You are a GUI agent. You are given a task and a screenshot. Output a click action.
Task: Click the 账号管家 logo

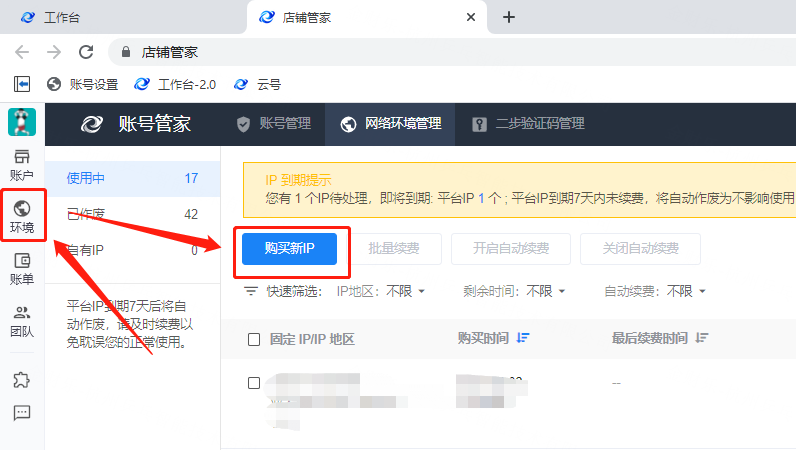pyautogui.click(x=136, y=124)
